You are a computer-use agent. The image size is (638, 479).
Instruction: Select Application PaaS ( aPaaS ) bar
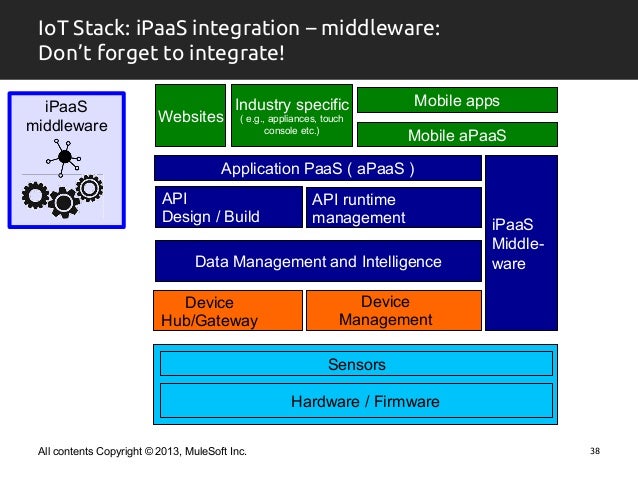pyautogui.click(x=318, y=168)
